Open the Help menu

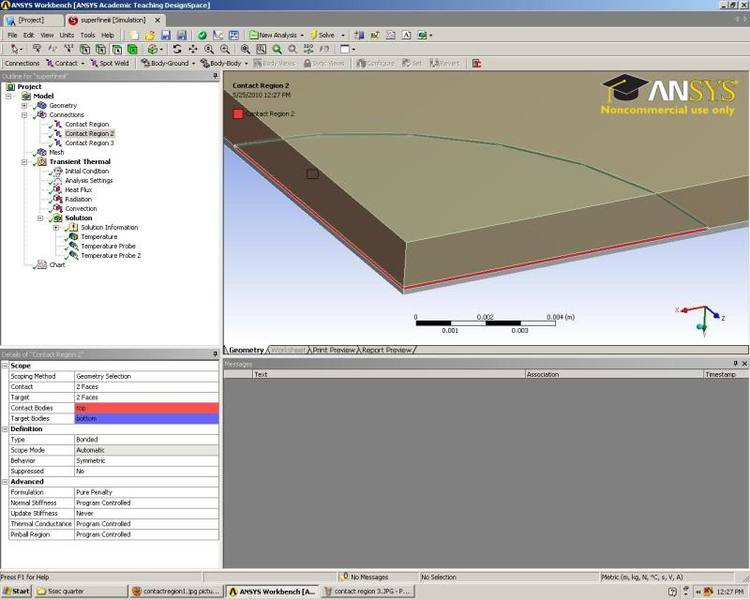[108, 35]
